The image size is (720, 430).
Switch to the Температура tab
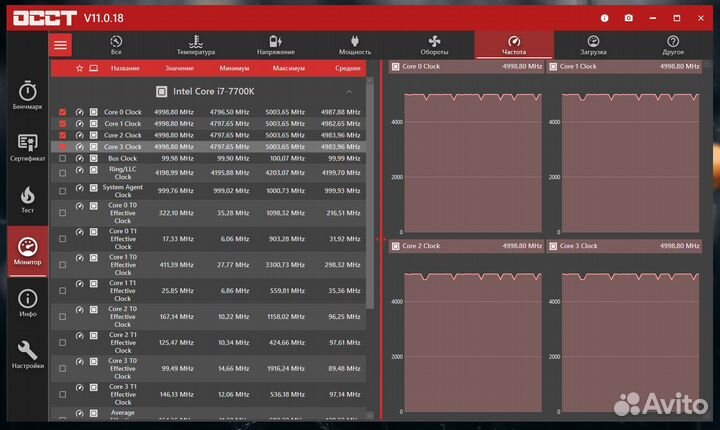click(x=195, y=45)
